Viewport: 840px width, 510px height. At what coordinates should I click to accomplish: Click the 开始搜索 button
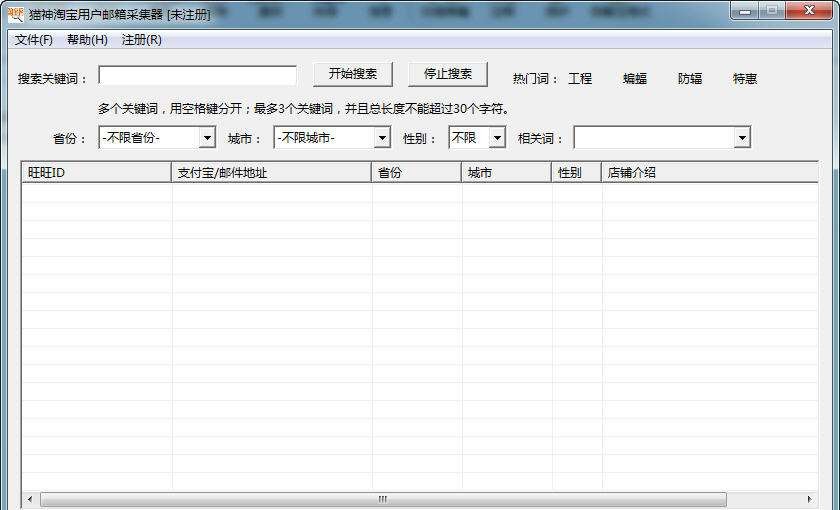353,74
